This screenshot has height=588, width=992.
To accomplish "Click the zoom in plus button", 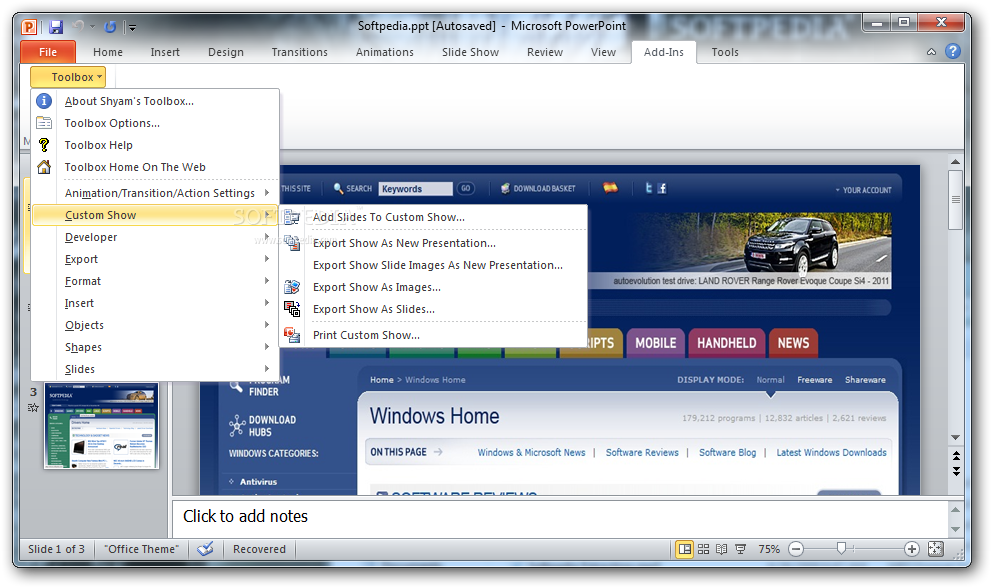I will pos(912,549).
